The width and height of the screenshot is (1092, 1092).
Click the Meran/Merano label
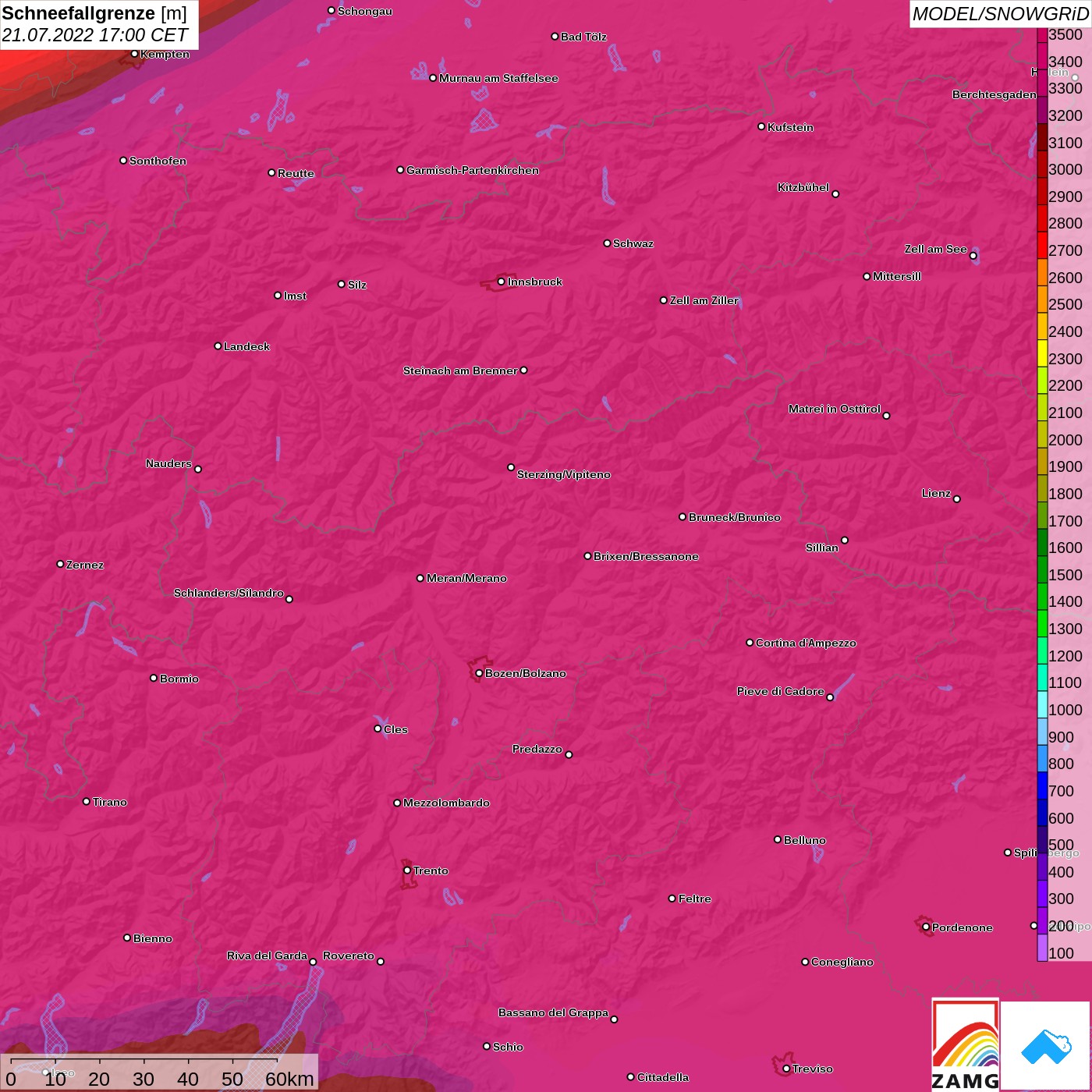point(466,578)
